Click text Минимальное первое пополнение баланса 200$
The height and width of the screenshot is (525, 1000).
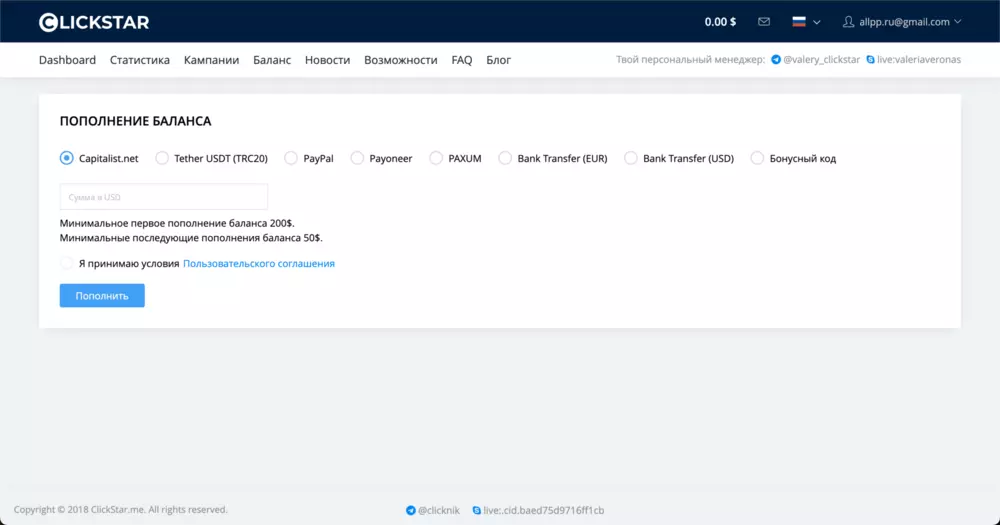(177, 223)
